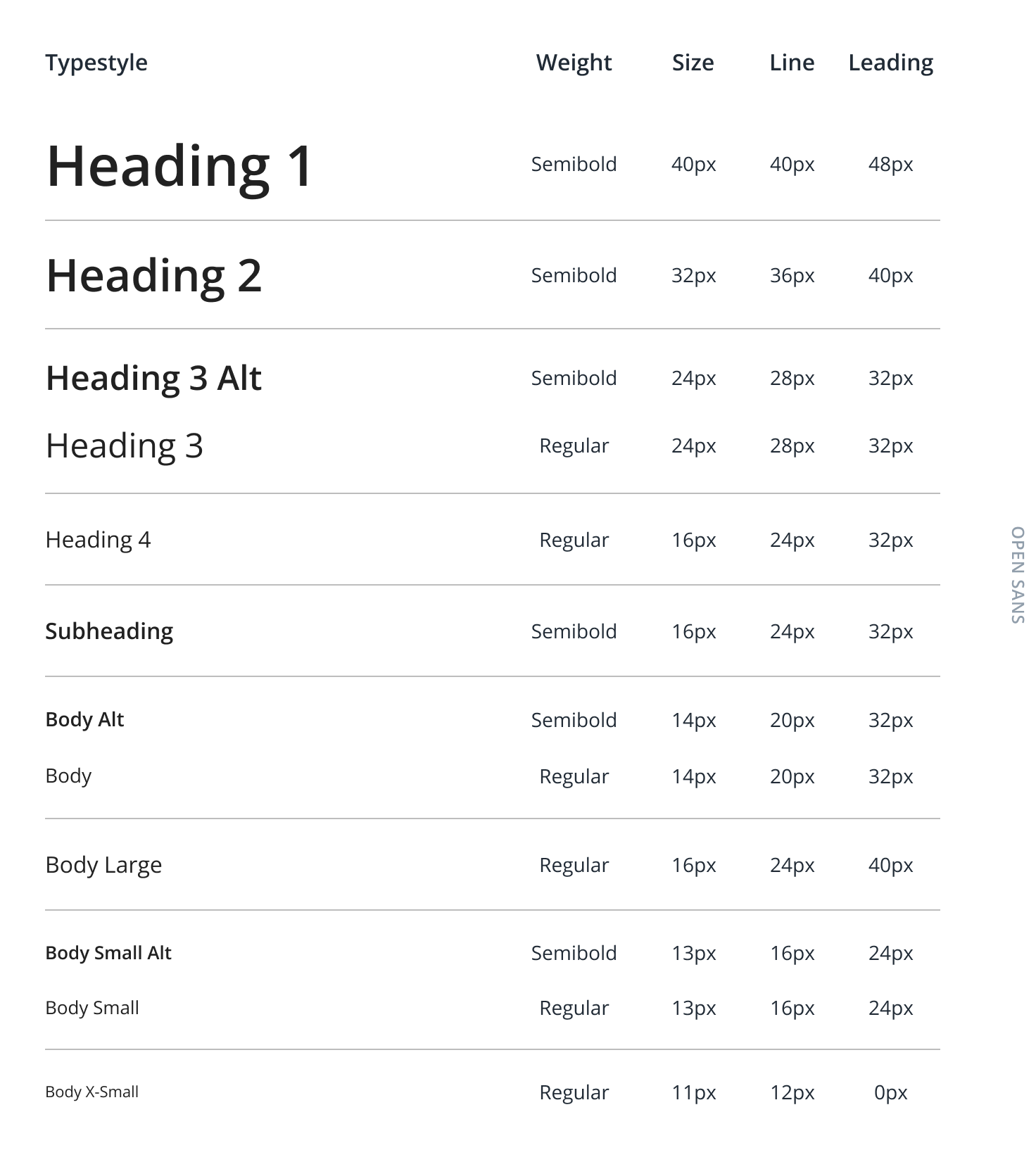Viewport: 1036px width, 1150px height.
Task: Click the Heading 3 Alt sample text
Action: click(x=153, y=378)
